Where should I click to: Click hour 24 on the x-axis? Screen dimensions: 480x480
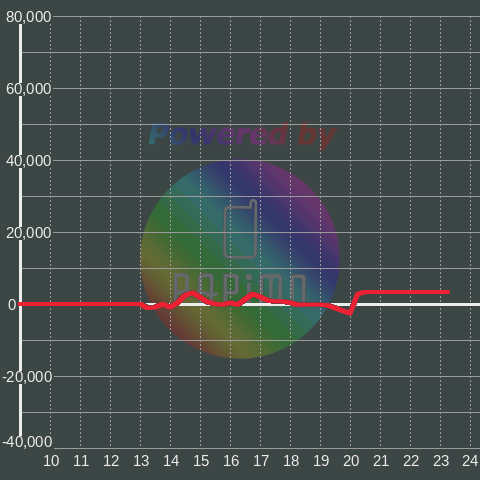pyautogui.click(x=470, y=461)
